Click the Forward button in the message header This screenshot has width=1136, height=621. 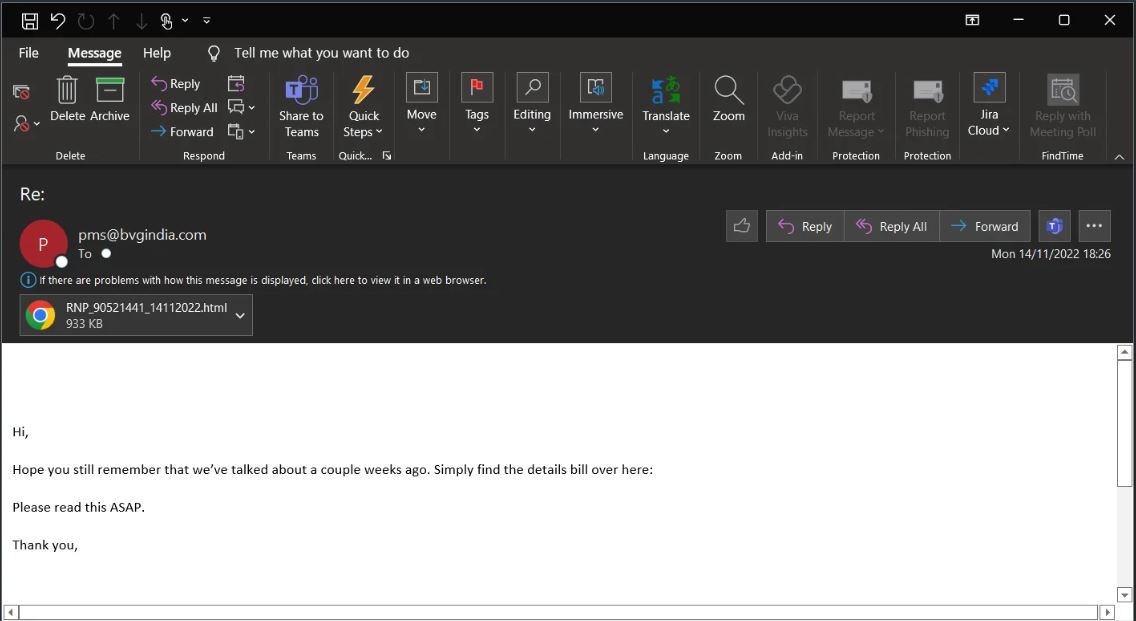point(985,226)
